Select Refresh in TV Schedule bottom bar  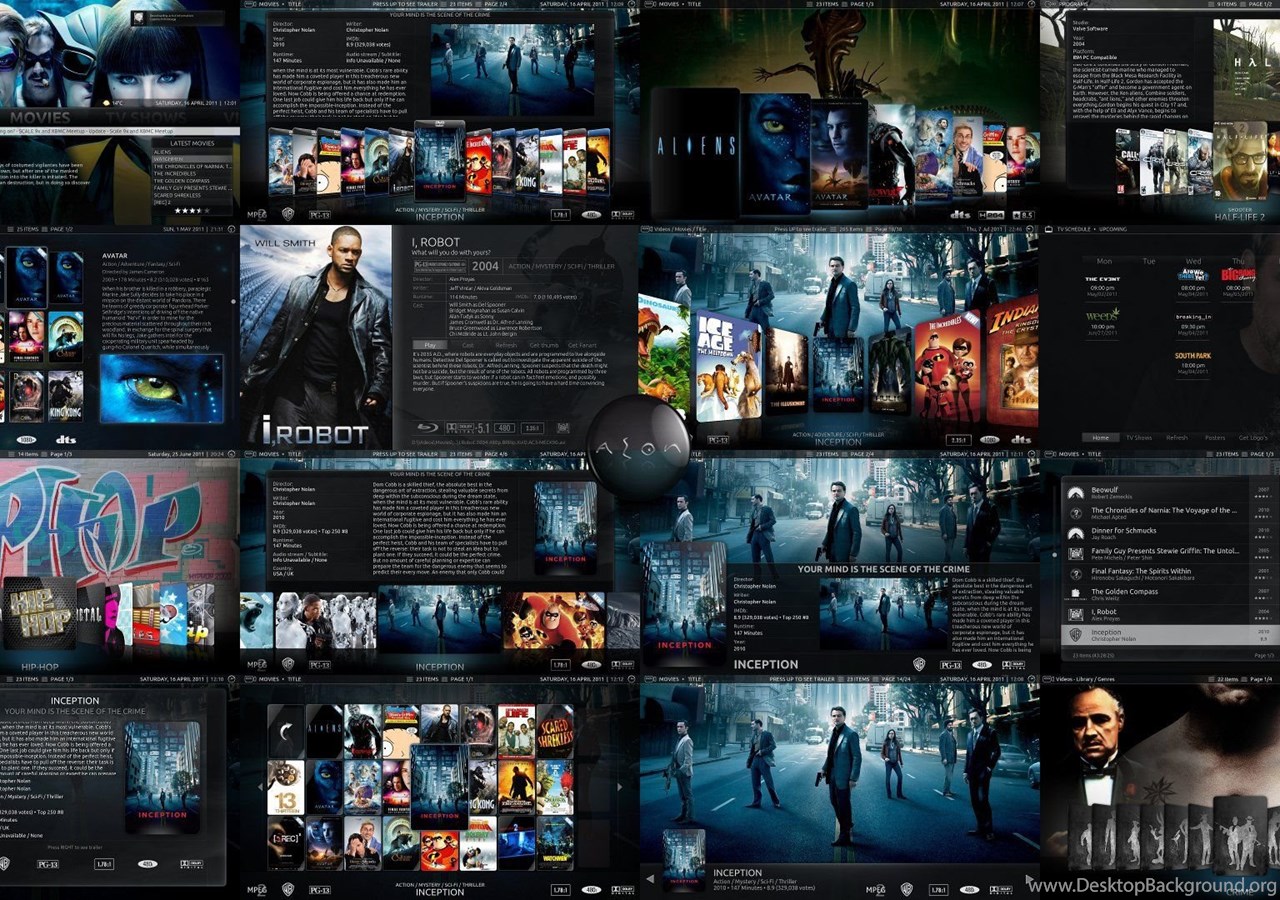[x=1177, y=438]
